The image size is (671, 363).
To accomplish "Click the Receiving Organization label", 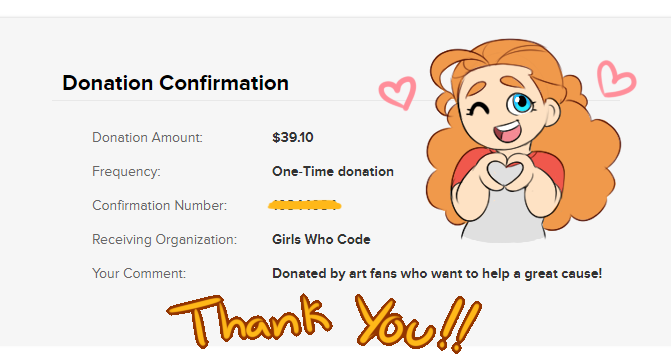I will (x=164, y=239).
